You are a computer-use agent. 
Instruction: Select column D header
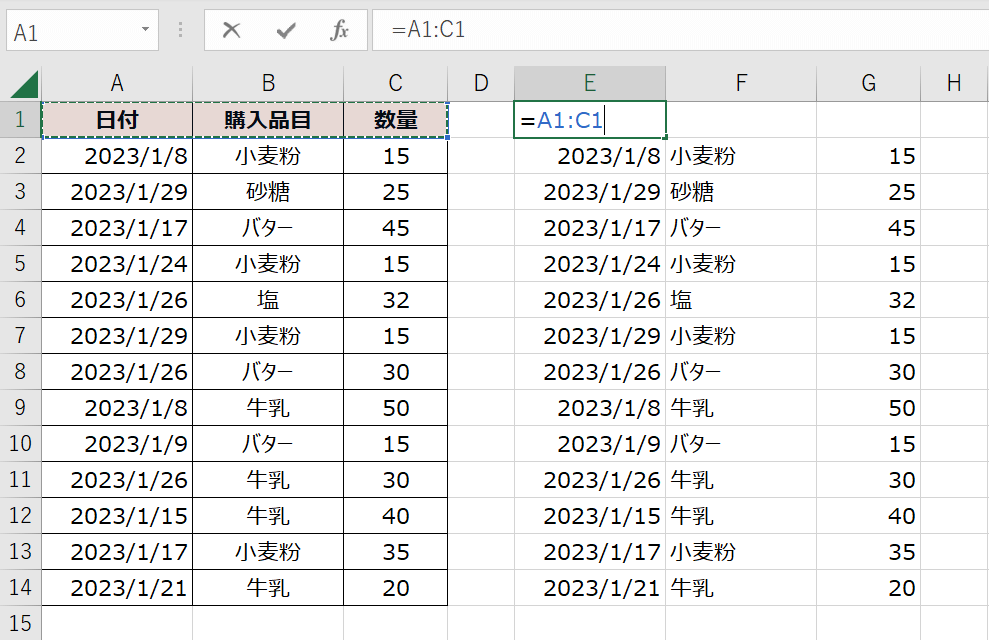pos(481,84)
